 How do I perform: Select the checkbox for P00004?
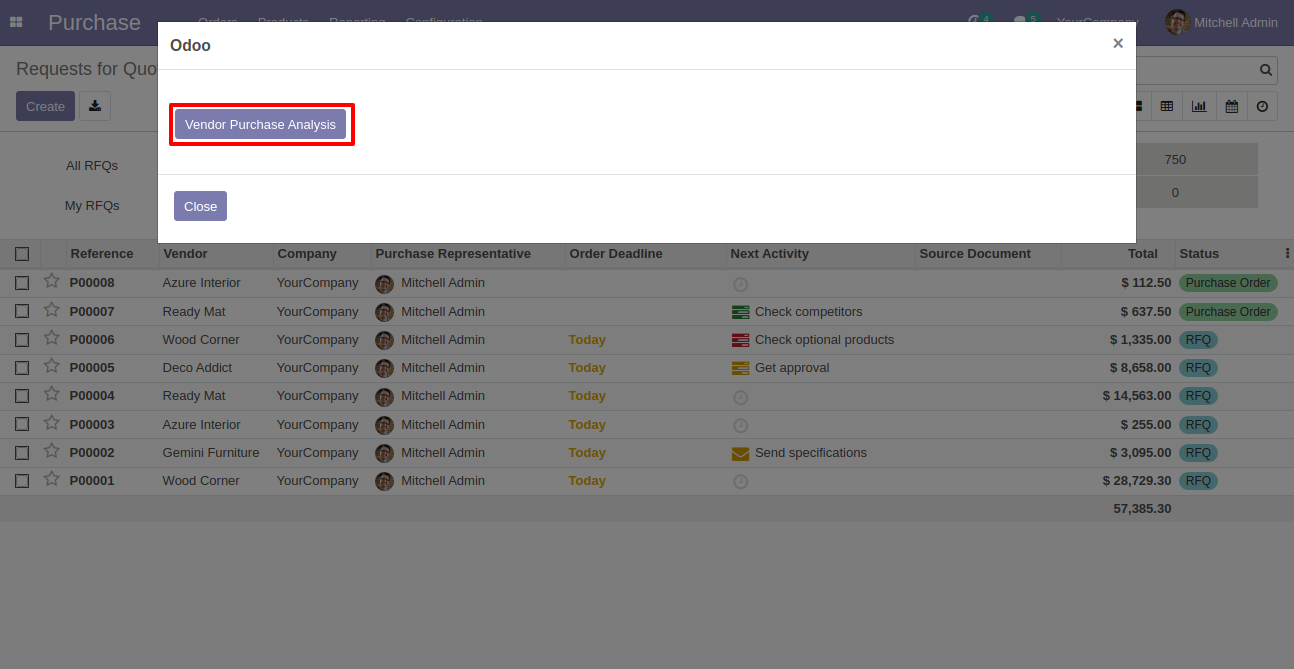(x=22, y=396)
